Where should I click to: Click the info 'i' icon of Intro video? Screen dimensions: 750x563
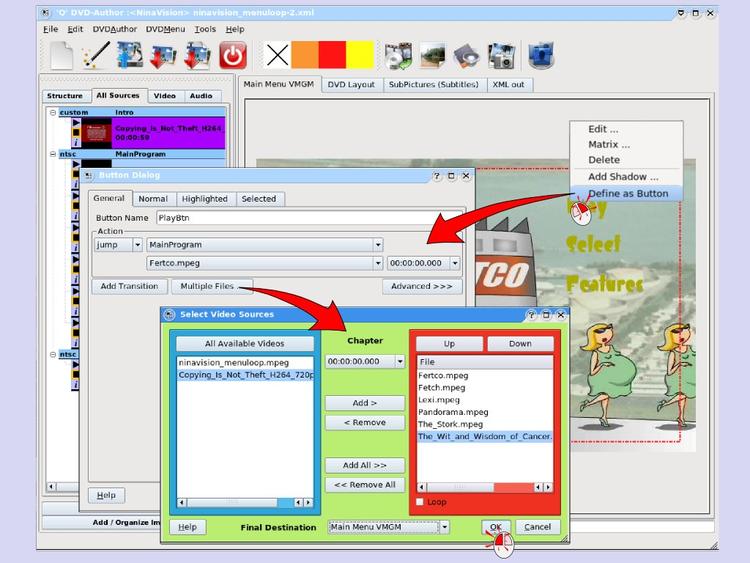coord(76,143)
